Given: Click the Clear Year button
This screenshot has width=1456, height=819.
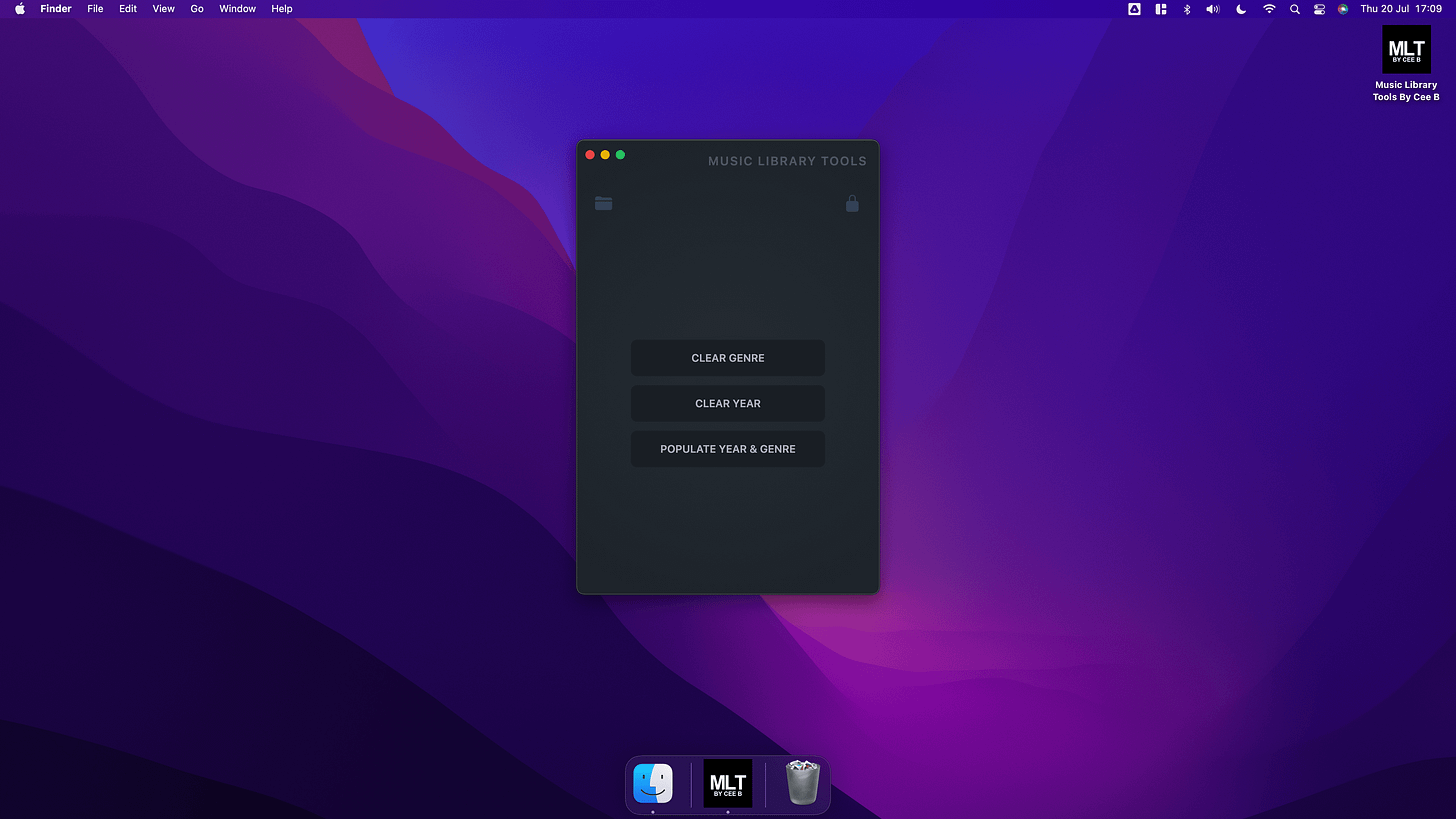Looking at the screenshot, I should [728, 403].
